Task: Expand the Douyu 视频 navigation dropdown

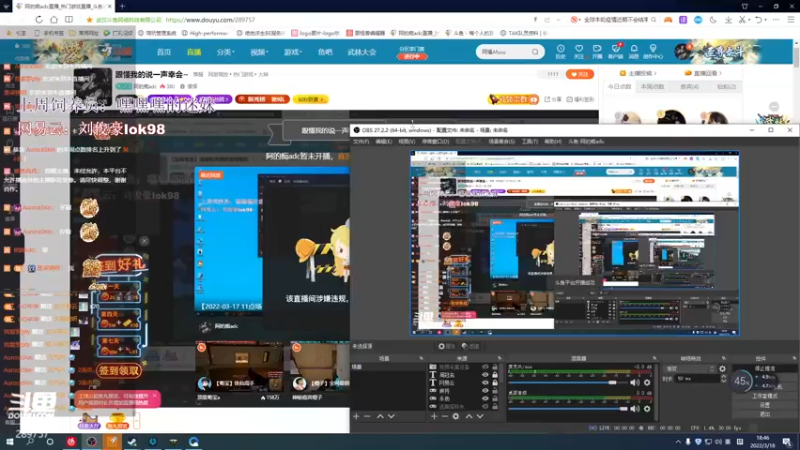Action: (x=259, y=52)
